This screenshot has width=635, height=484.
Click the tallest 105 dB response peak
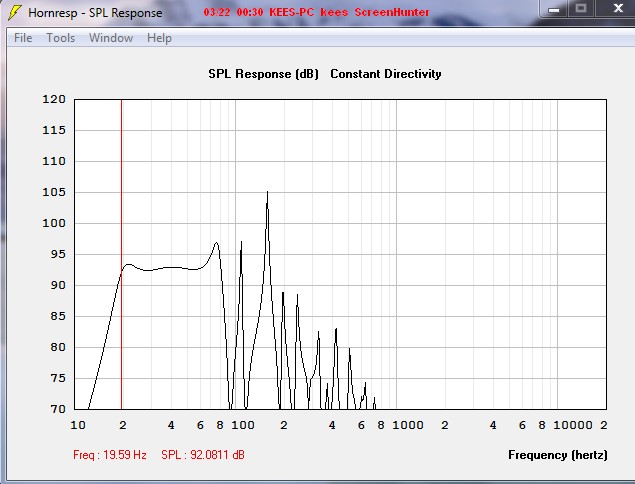(x=267, y=193)
